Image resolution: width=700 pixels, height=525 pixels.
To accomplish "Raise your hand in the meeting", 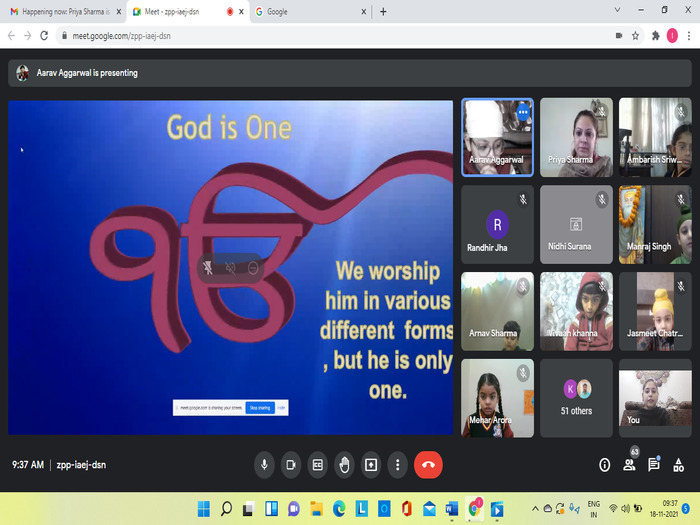I will (344, 465).
